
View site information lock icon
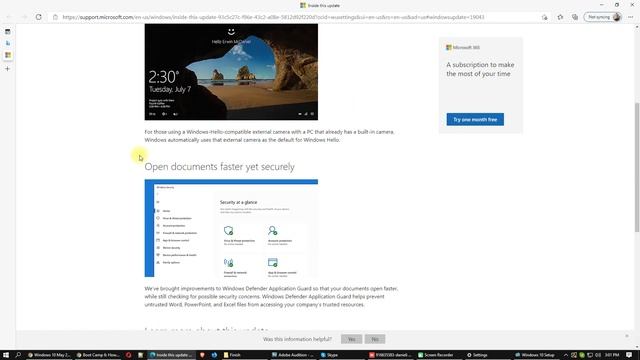(56, 17)
